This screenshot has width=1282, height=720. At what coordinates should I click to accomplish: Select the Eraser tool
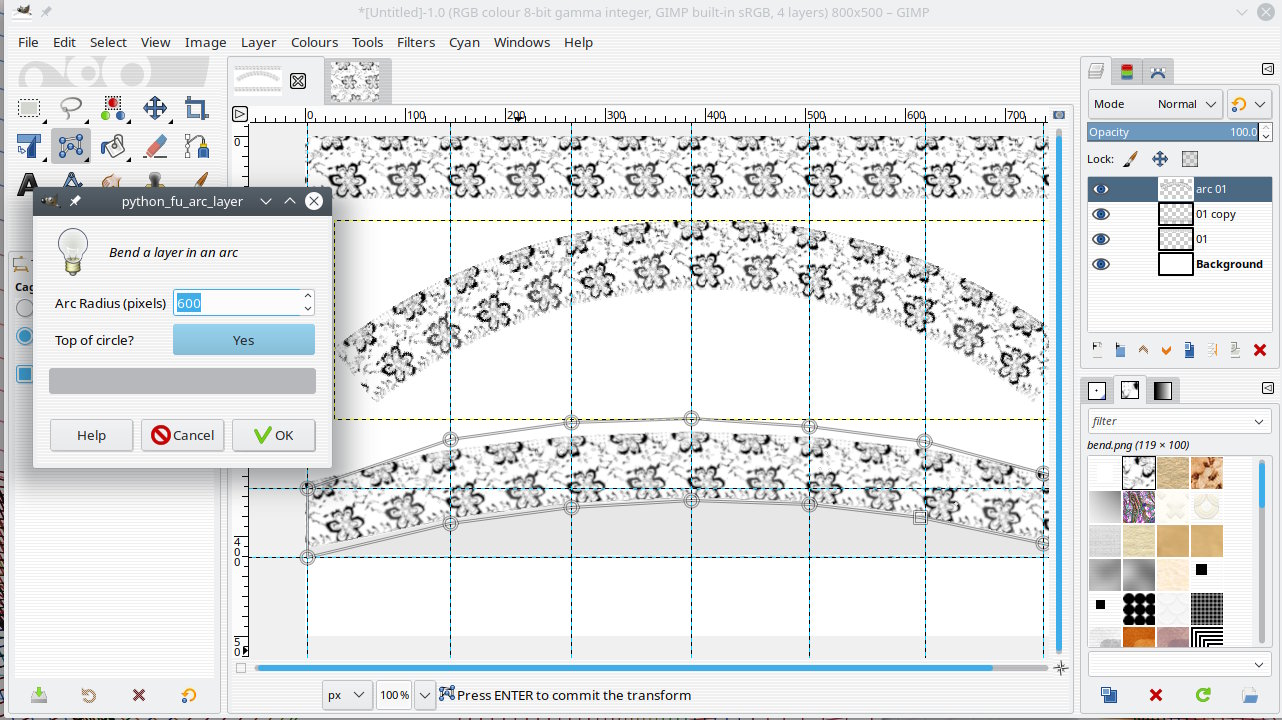(x=154, y=146)
